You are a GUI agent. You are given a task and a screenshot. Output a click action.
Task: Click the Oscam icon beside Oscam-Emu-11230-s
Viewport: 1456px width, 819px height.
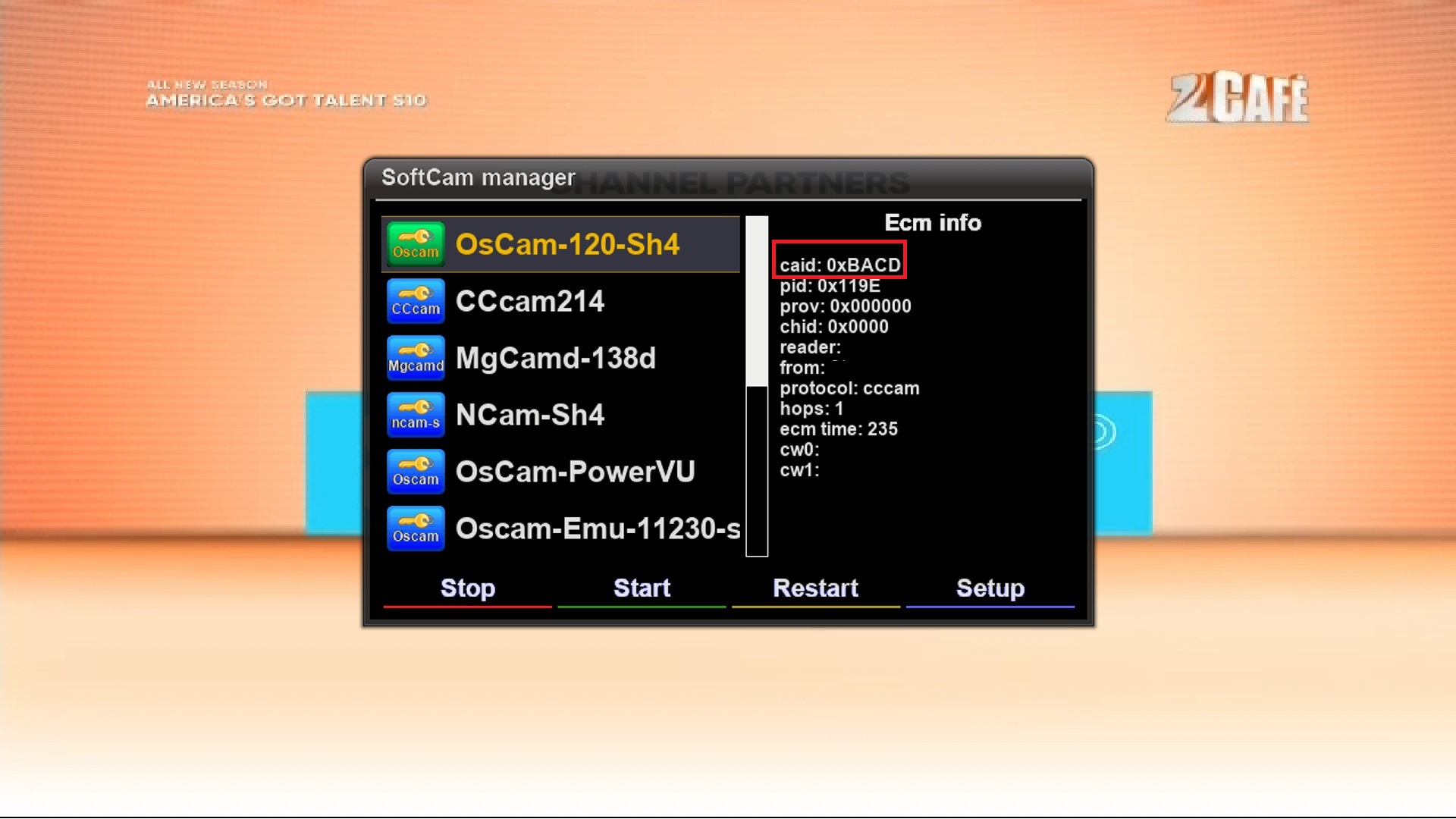coord(416,529)
